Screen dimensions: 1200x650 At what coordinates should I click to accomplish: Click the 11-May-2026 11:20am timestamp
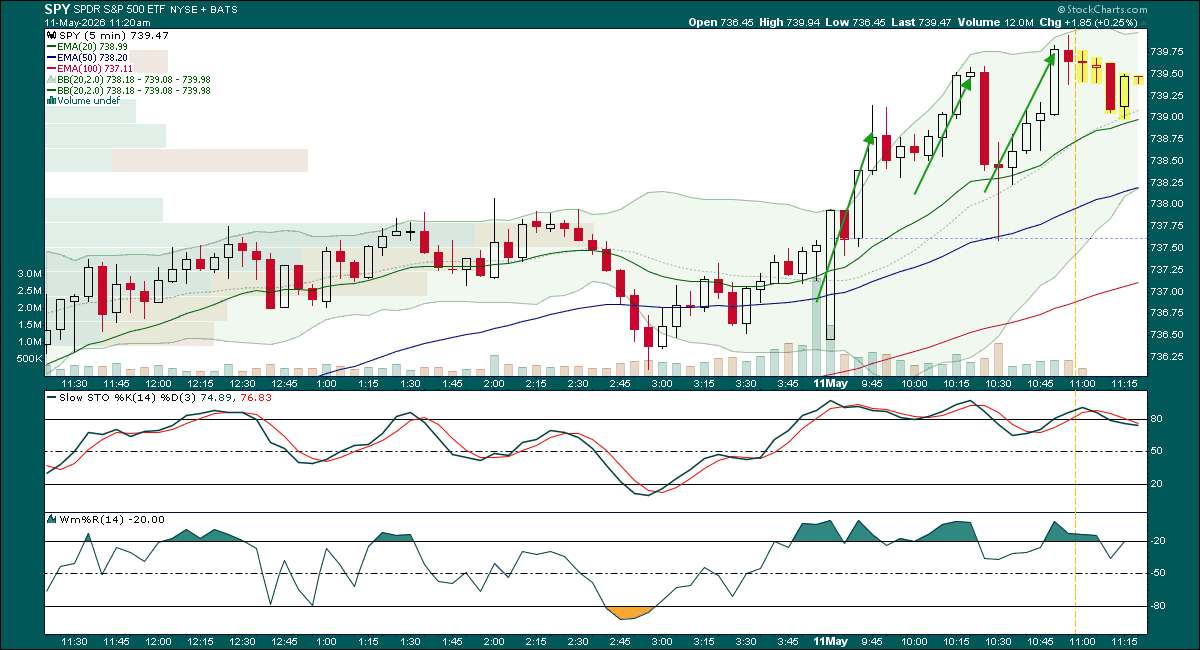pyautogui.click(x=97, y=23)
